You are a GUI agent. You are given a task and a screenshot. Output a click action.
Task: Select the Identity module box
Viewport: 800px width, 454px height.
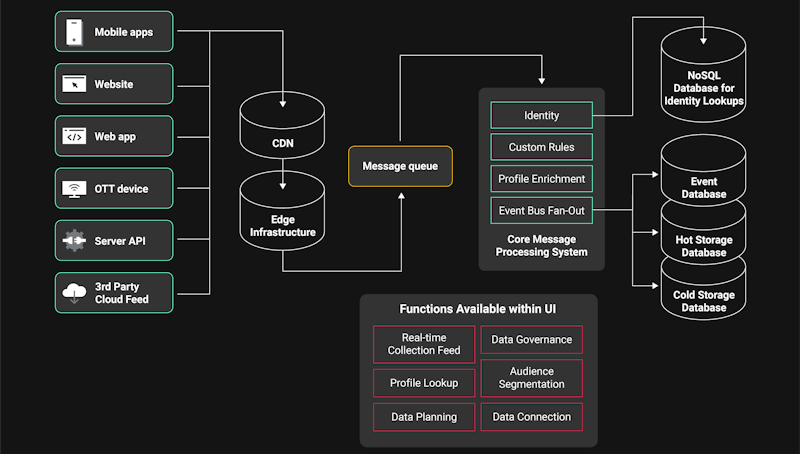coord(541,115)
